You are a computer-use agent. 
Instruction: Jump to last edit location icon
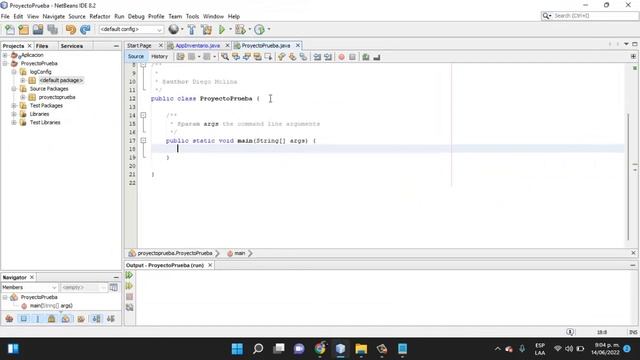tap(180, 57)
